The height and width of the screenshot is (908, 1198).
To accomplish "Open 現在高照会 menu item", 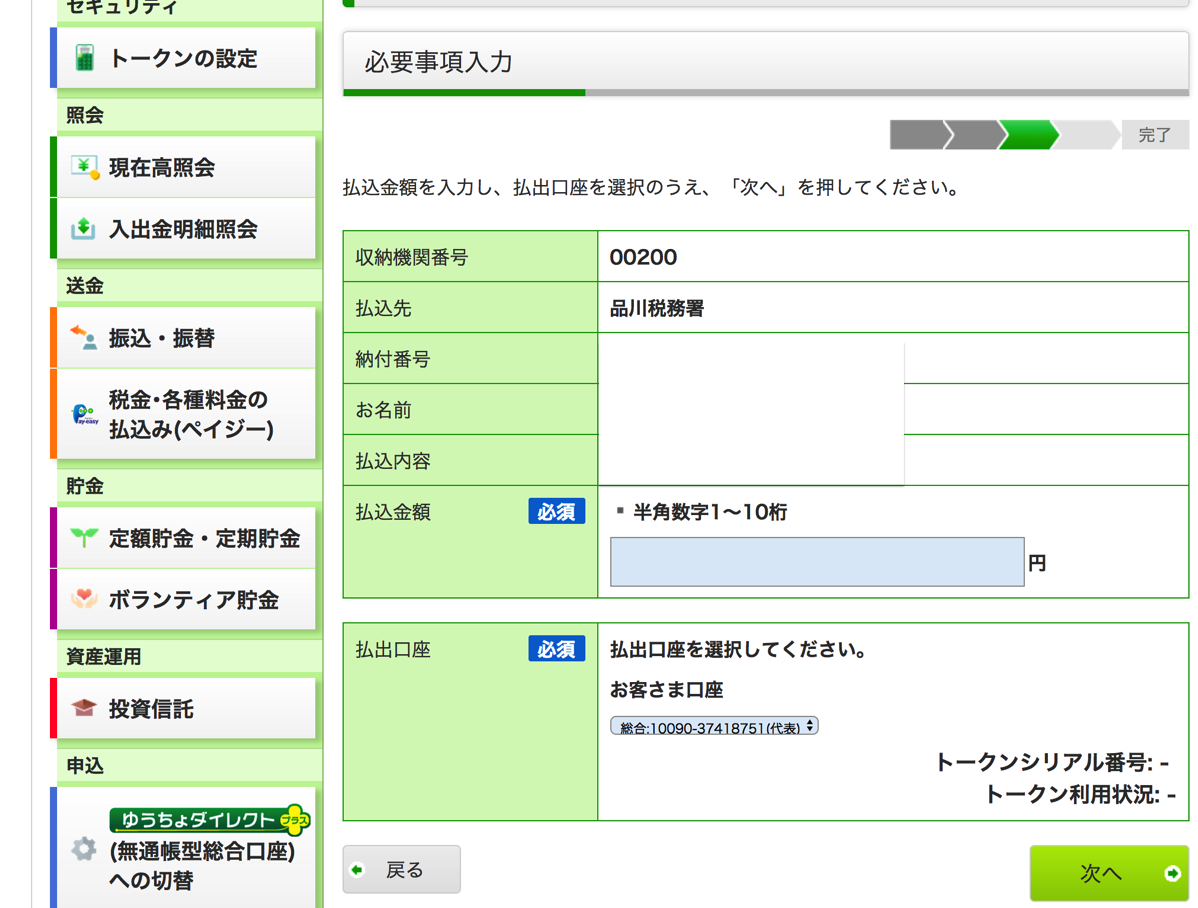I will point(162,168).
